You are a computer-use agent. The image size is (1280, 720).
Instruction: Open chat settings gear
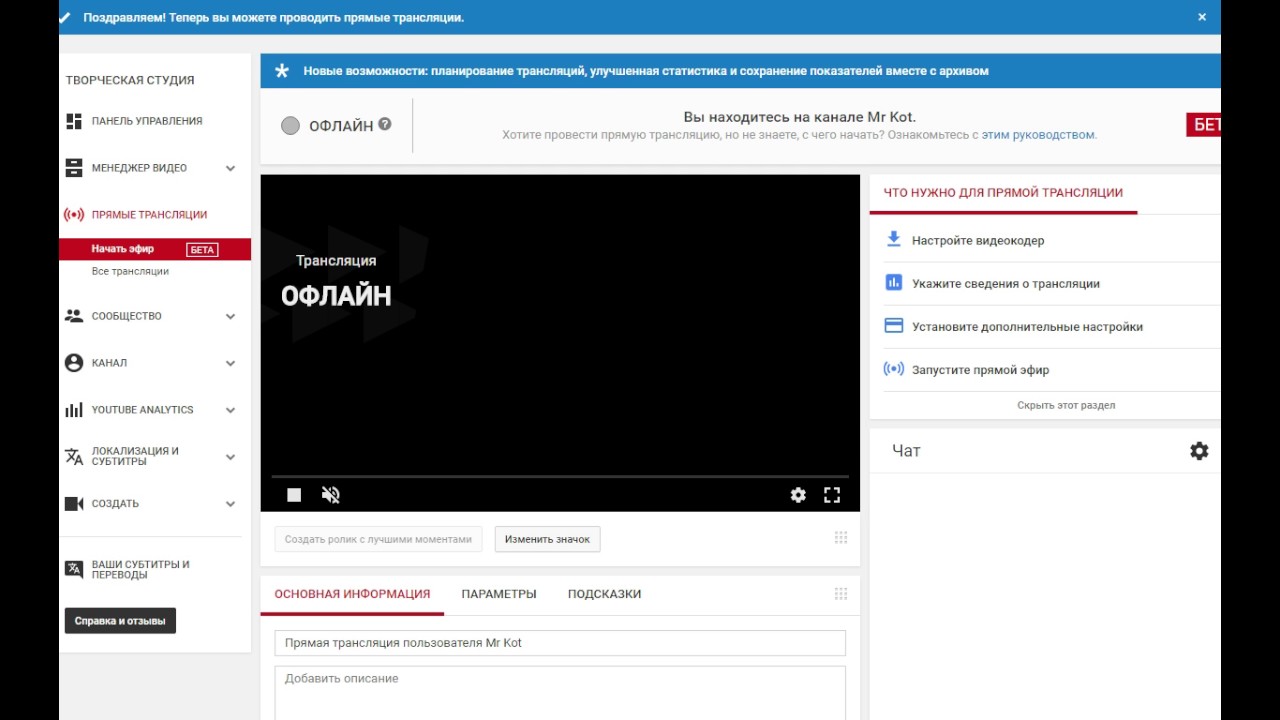[x=1199, y=451]
